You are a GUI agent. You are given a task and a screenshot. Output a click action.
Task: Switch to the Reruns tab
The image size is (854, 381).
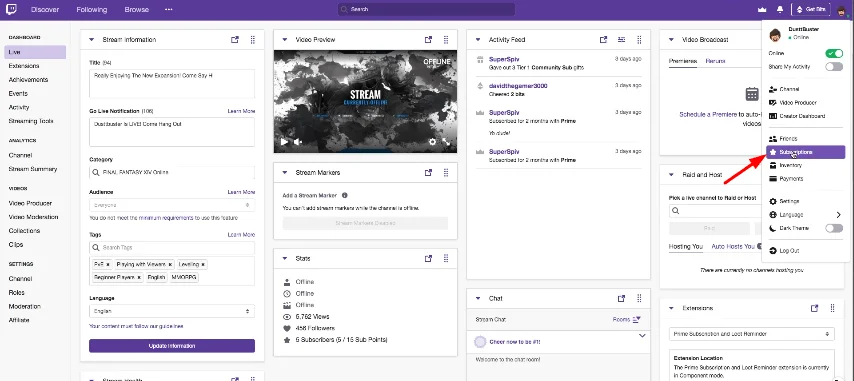715,61
